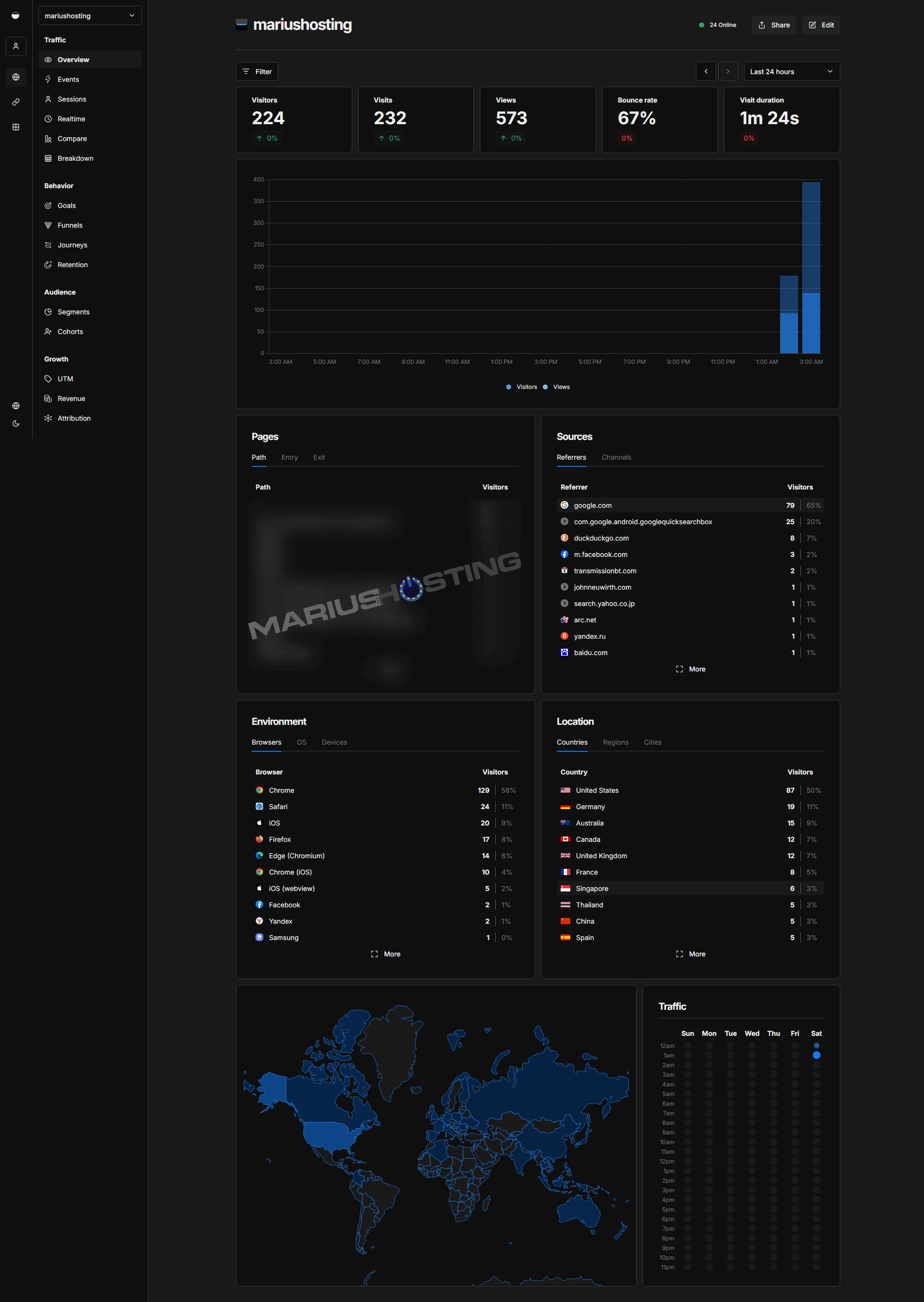Expand more referrers in Sources panel
The height and width of the screenshot is (1302, 924).
coord(690,669)
